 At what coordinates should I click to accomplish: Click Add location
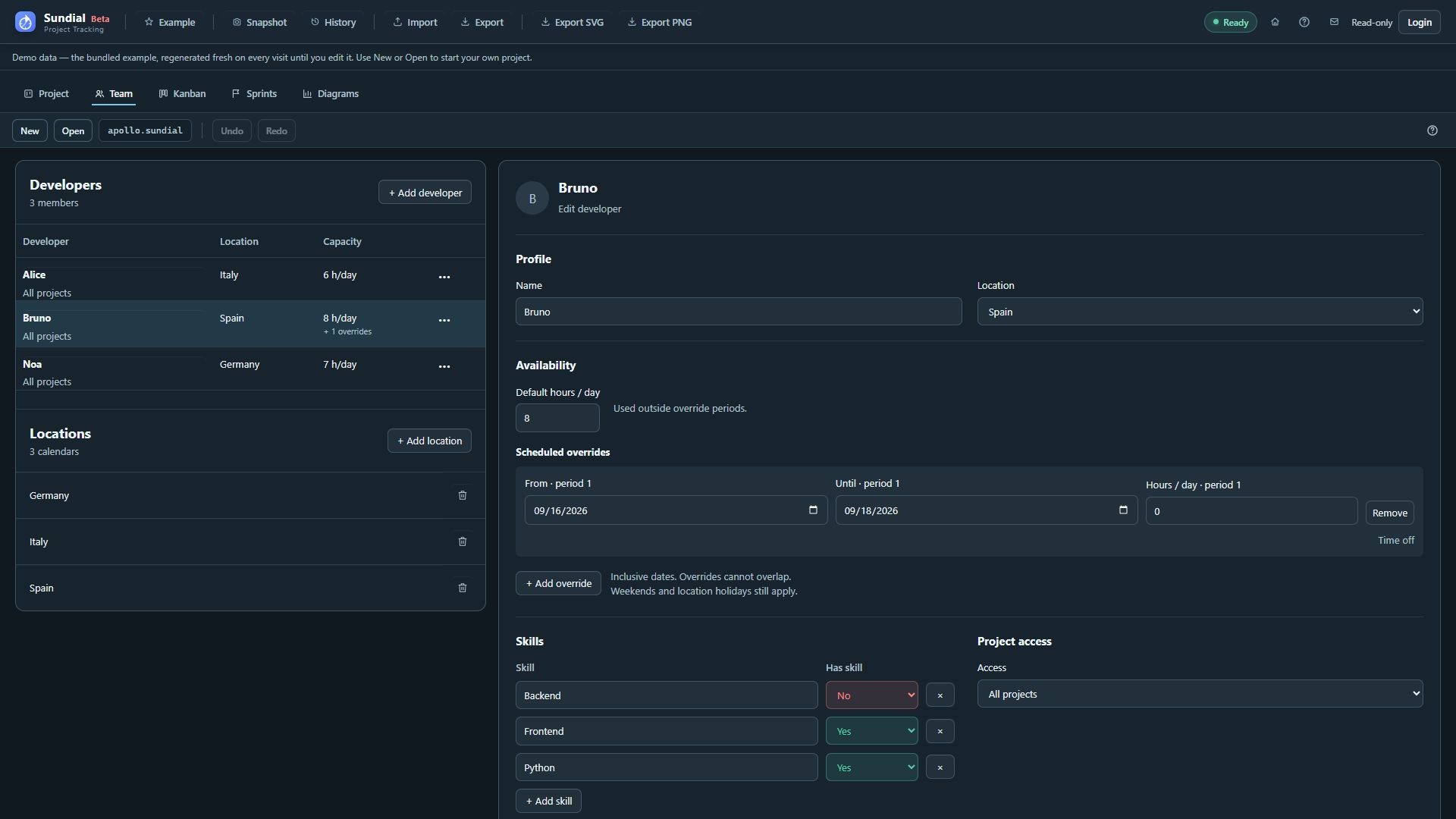(429, 441)
